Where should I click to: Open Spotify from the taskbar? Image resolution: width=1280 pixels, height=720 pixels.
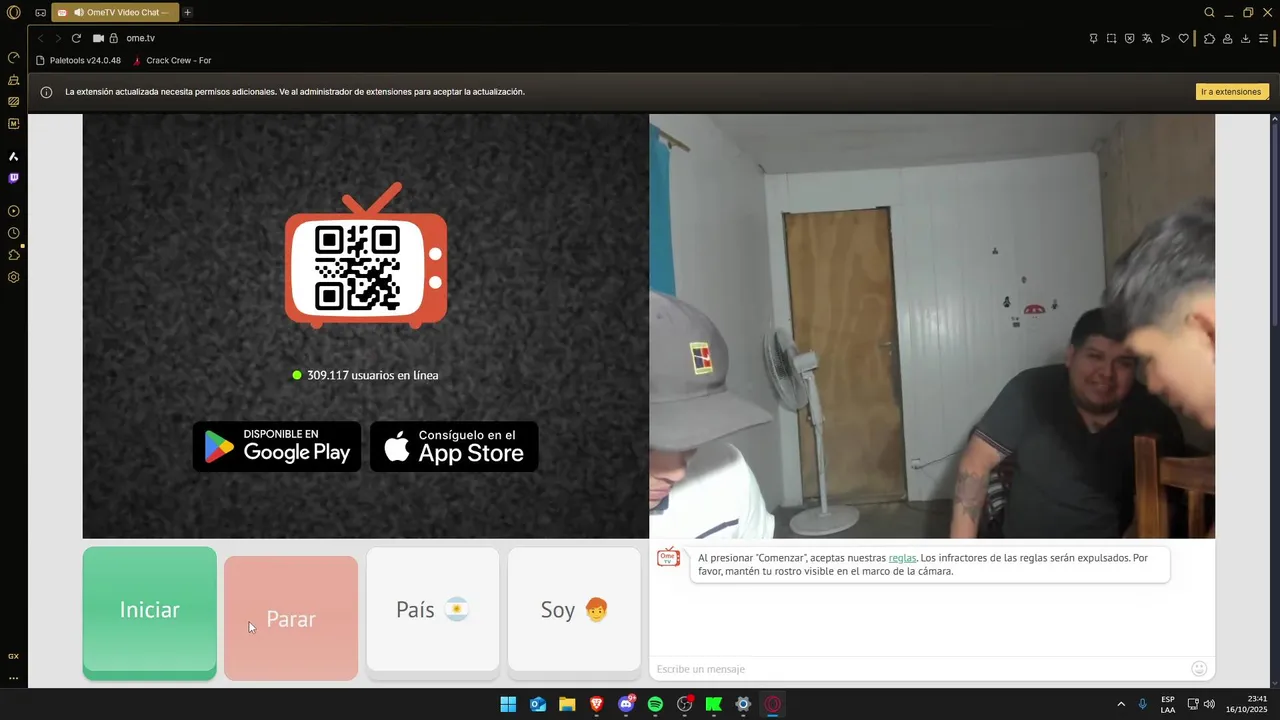click(x=655, y=704)
